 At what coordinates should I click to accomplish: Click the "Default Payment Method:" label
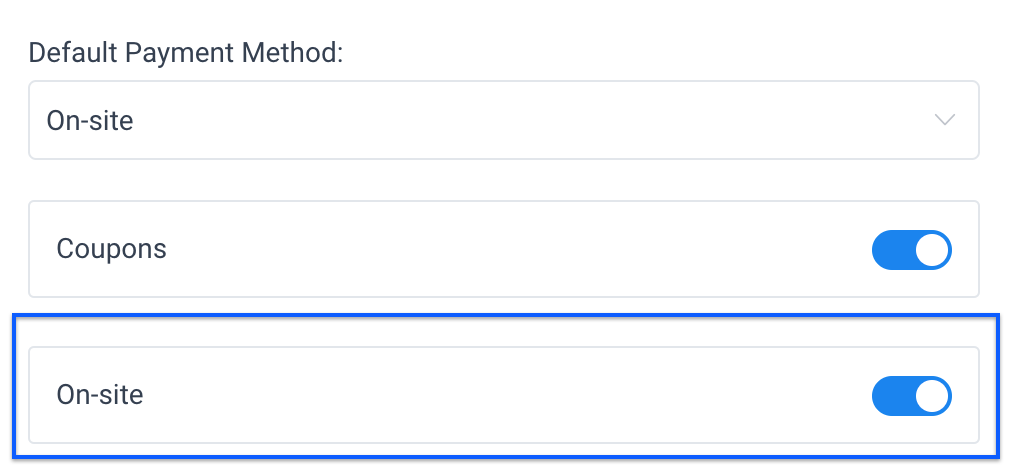(x=186, y=53)
